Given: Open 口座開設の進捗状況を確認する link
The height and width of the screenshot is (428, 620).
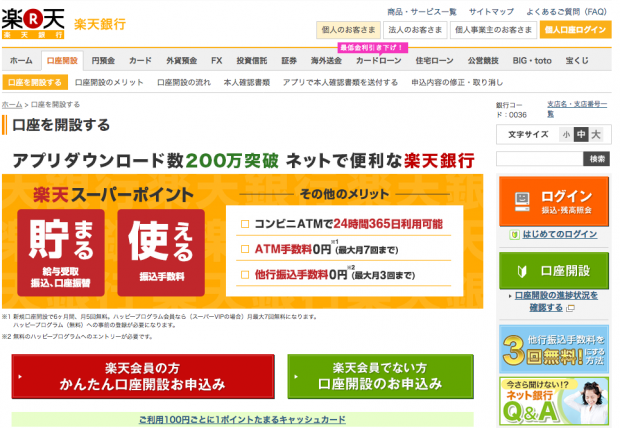Looking at the screenshot, I should [x=556, y=301].
